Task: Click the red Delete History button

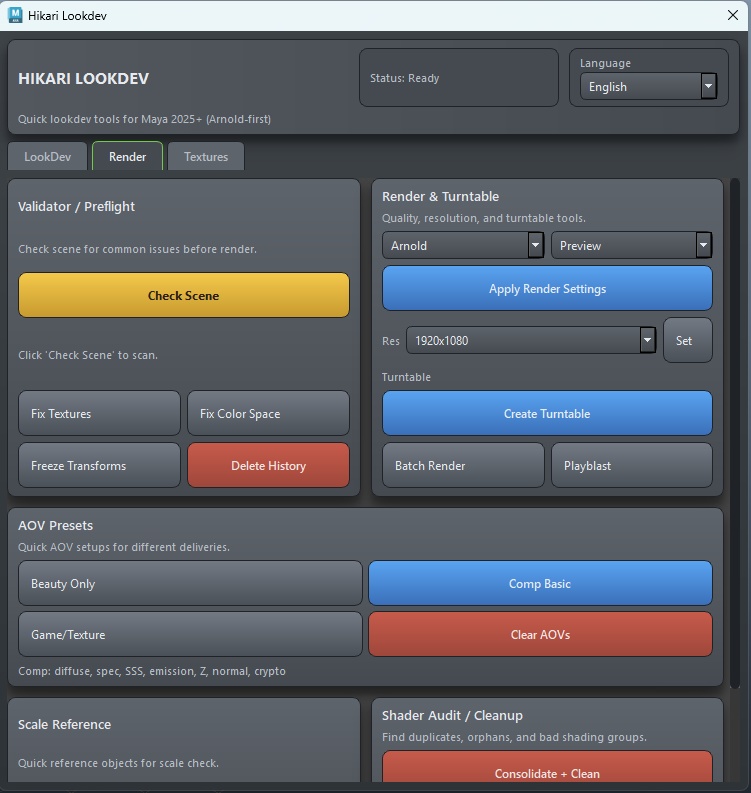Action: click(x=268, y=465)
